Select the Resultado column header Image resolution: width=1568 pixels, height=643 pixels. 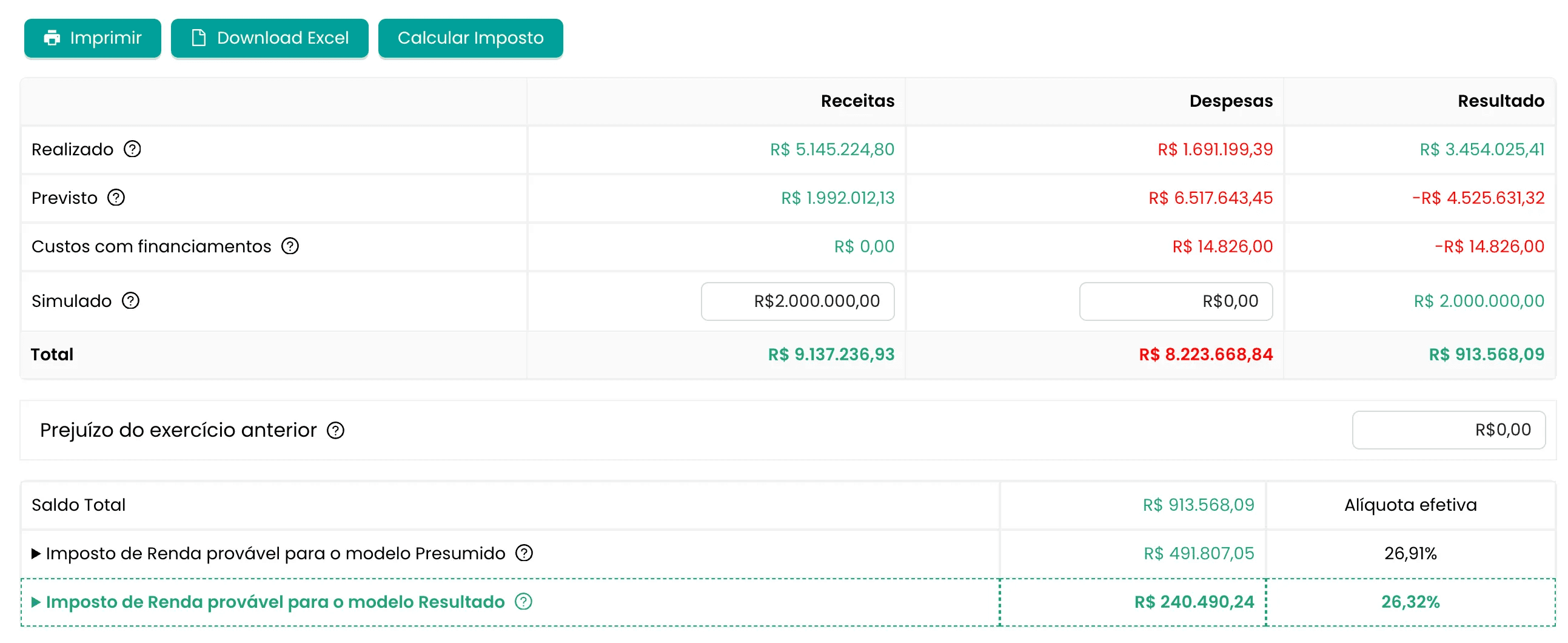(x=1501, y=101)
